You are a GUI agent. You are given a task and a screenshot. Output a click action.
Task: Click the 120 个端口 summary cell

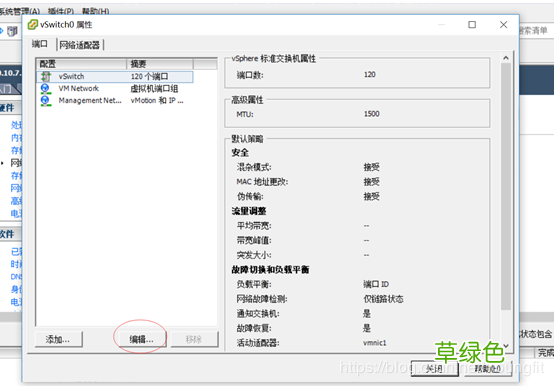(149, 77)
